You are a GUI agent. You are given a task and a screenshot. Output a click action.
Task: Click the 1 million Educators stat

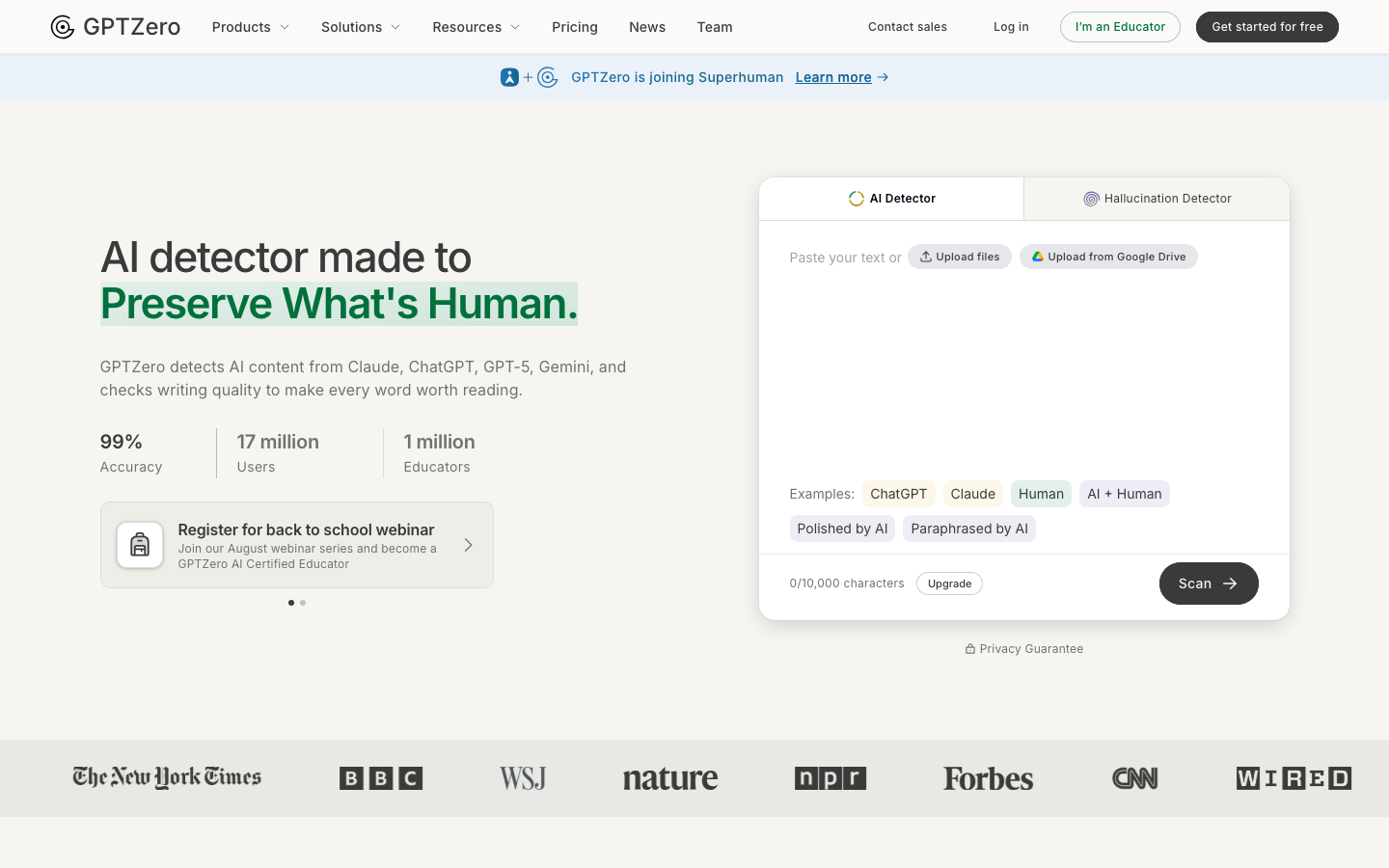439,453
